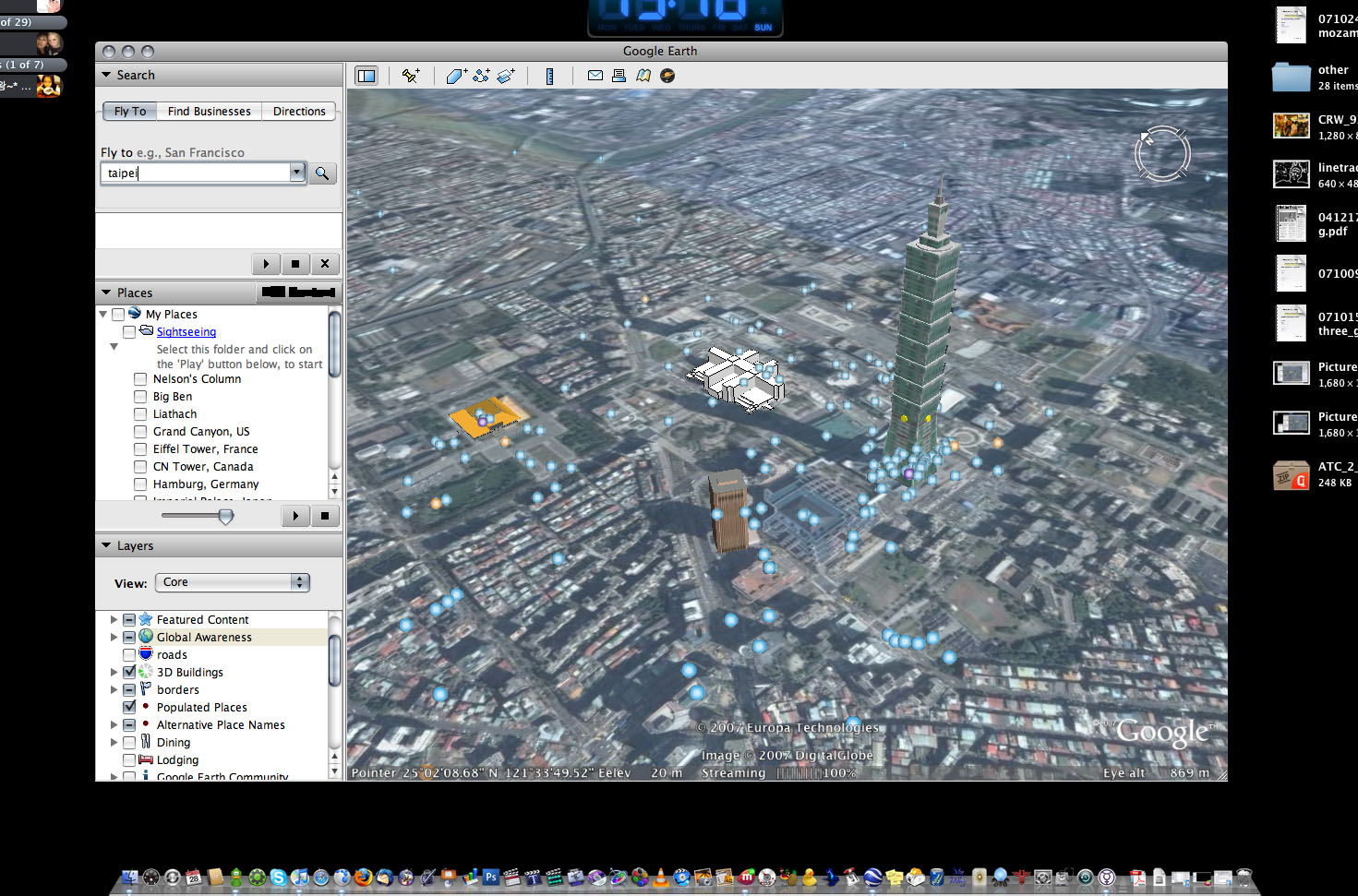Select CN Tower, Canada place
Viewport: 1358px width, 896px height.
[x=203, y=467]
